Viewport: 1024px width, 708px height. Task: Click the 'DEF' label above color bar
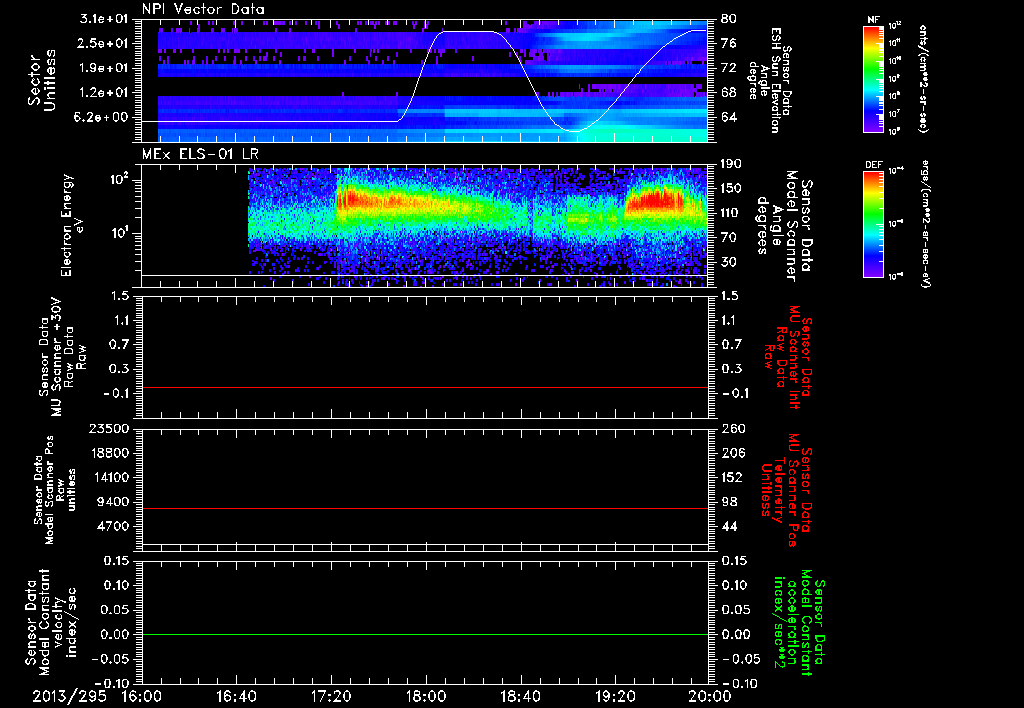point(874,165)
